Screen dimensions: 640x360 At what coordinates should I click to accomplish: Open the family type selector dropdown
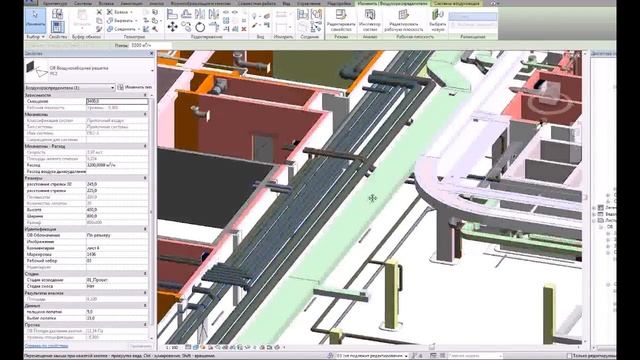pyautogui.click(x=153, y=70)
